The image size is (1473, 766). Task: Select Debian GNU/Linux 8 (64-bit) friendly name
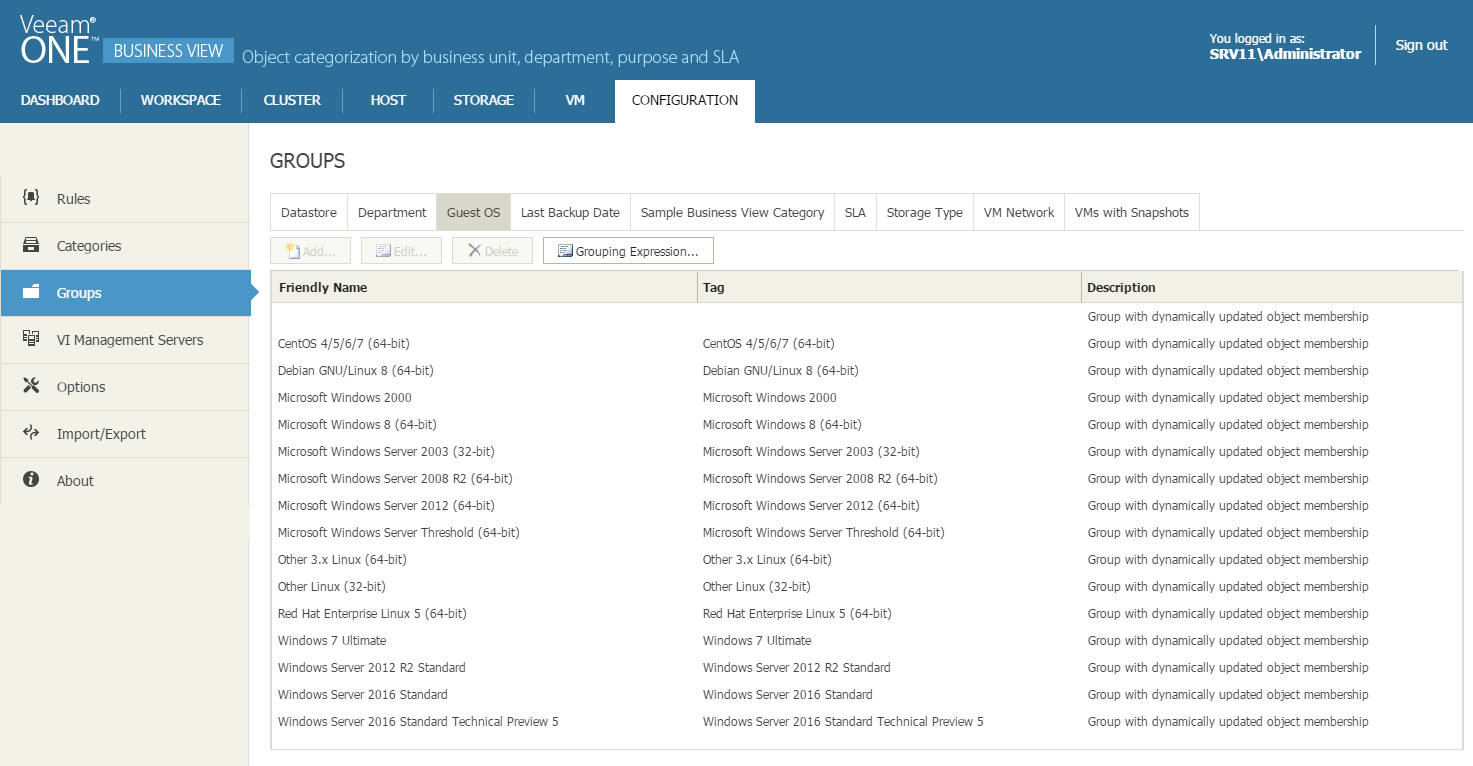click(356, 370)
